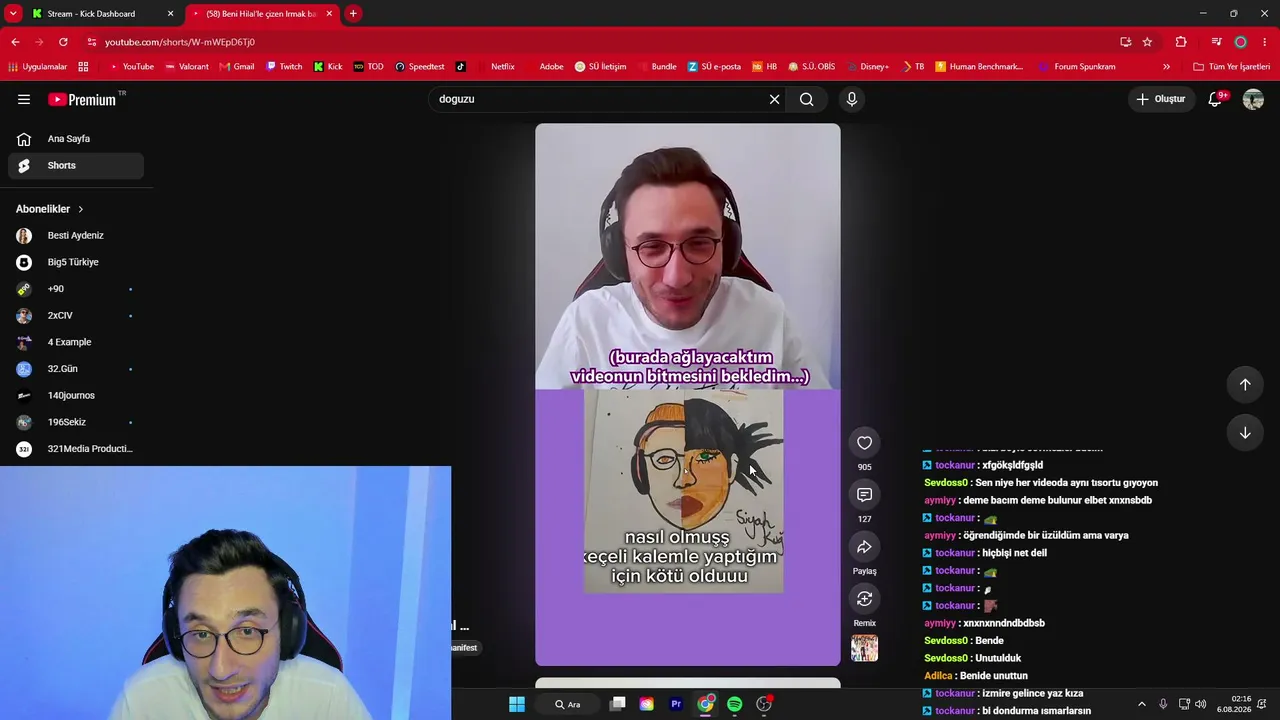The height and width of the screenshot is (720, 1280).
Task: Go back in the browser
Action: [x=15, y=42]
